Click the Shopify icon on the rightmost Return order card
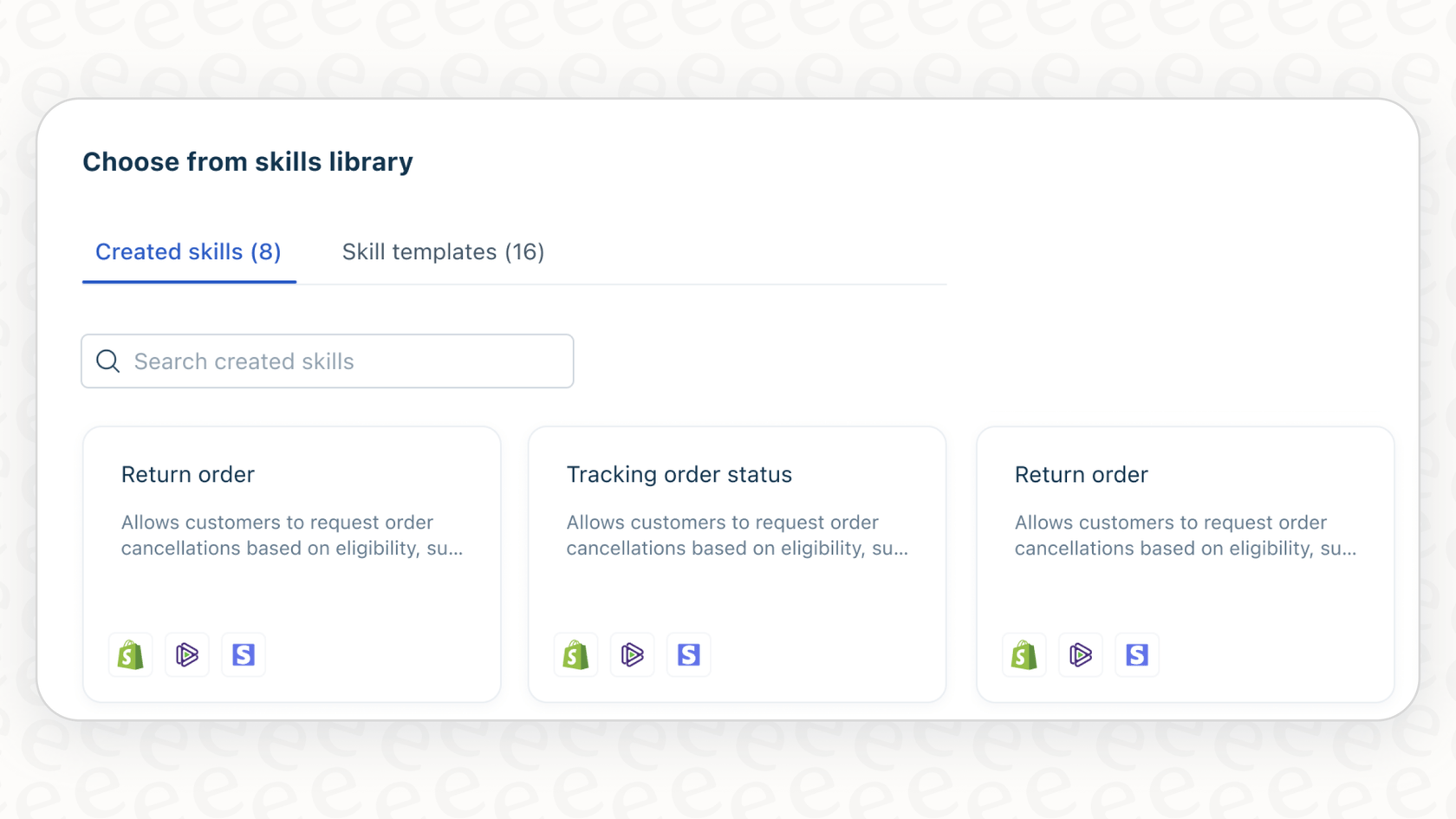Image resolution: width=1456 pixels, height=819 pixels. [1024, 655]
